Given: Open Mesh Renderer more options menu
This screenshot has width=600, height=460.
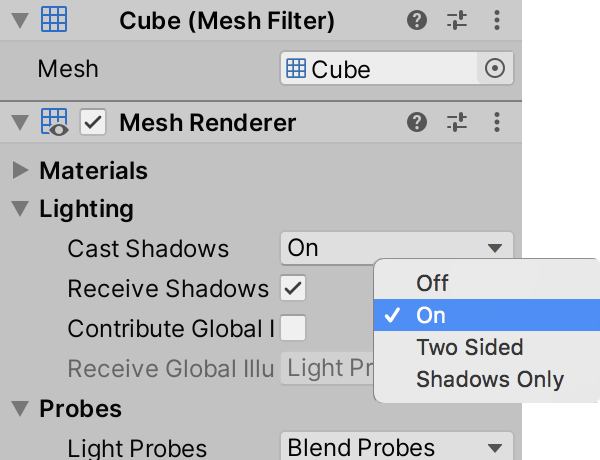Looking at the screenshot, I should (x=497, y=123).
